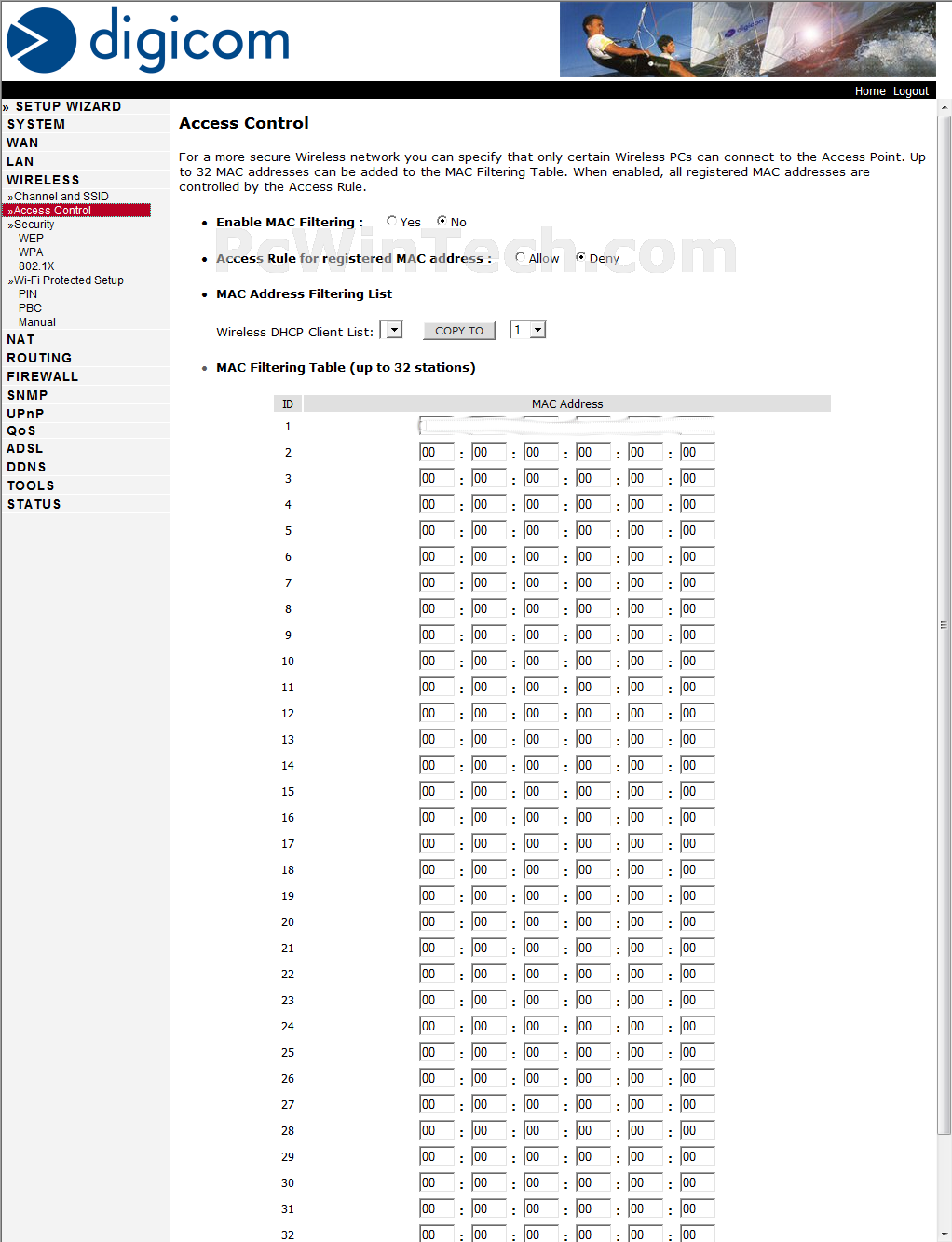Open the TOOLS menu section
This screenshot has width=952, height=1242.
(31, 485)
